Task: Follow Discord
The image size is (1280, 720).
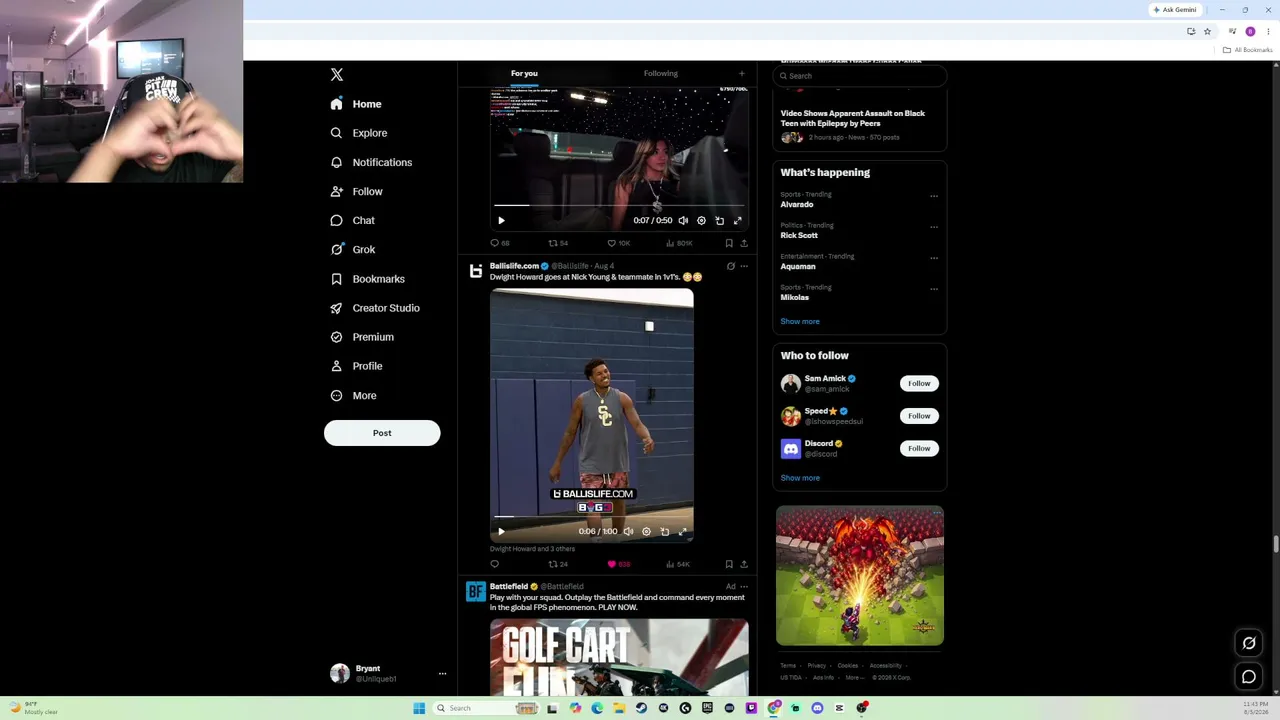Action: [x=919, y=448]
